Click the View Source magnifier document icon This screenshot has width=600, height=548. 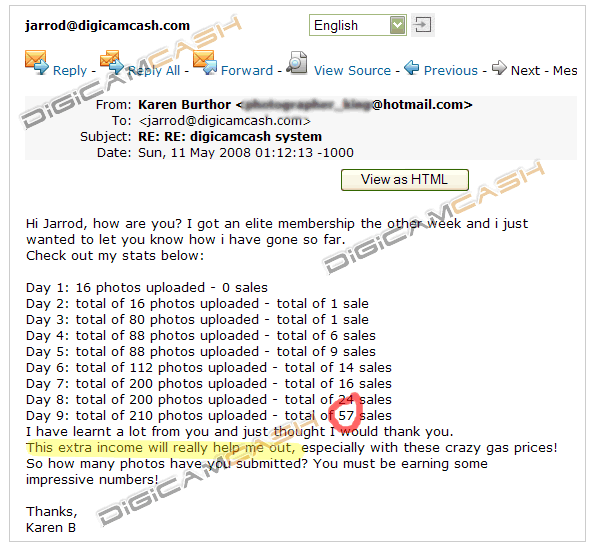297,62
